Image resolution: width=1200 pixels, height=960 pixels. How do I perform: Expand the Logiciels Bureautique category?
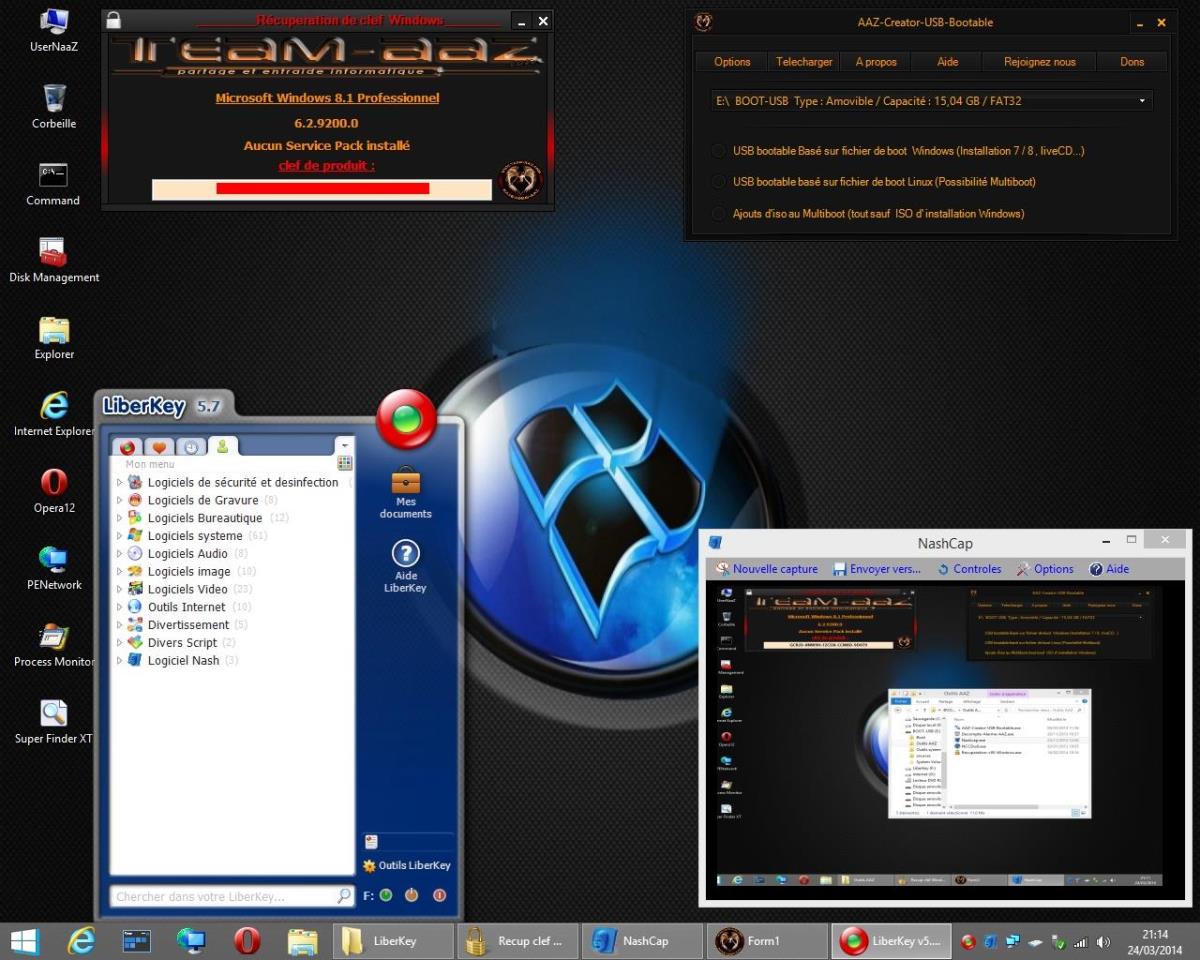pyautogui.click(x=120, y=518)
